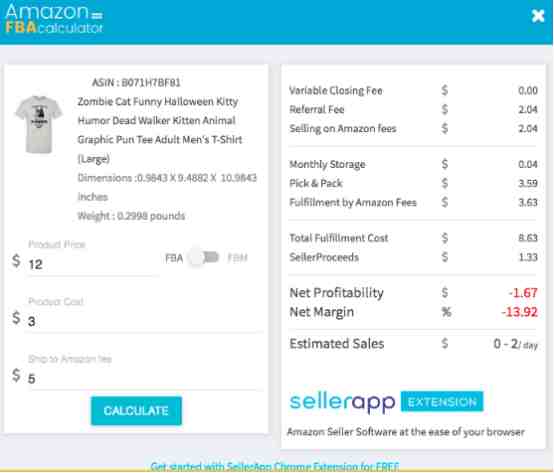Click the -13.92 net margin value
Viewport: 554px width, 473px height.
(519, 312)
